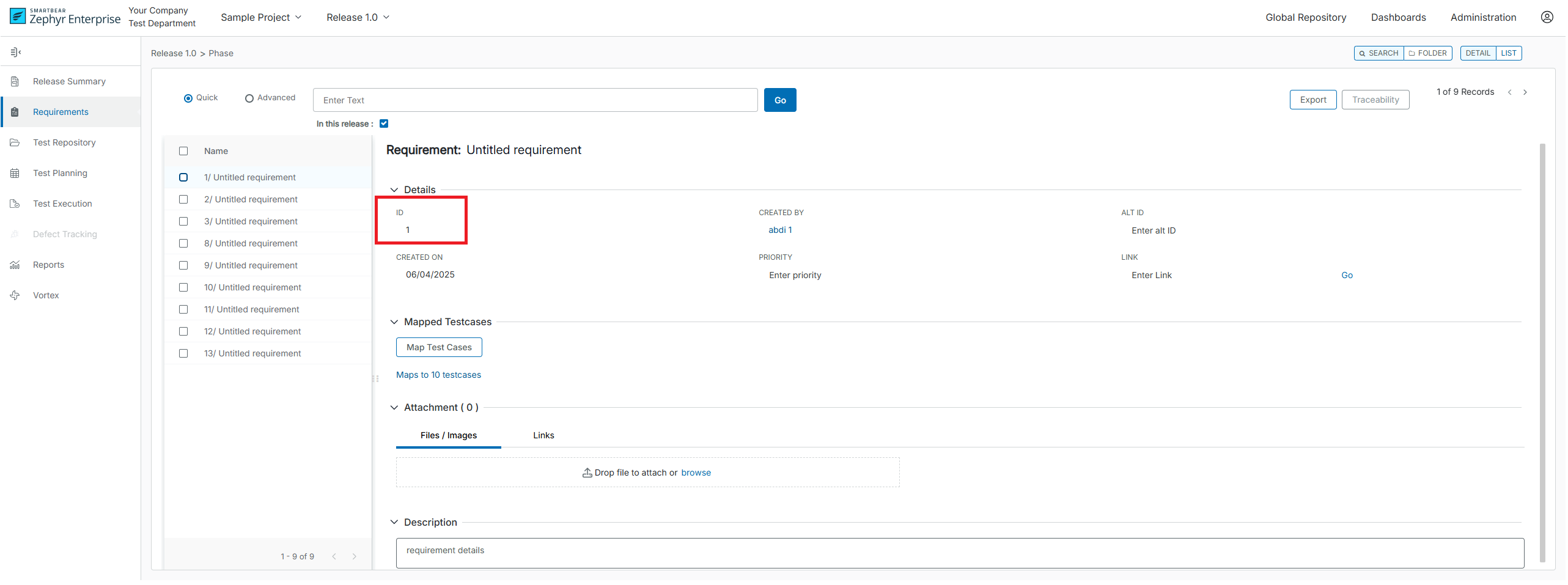Click the Map Test Cases button
Image resolution: width=1568 pixels, height=585 pixels.
point(439,347)
